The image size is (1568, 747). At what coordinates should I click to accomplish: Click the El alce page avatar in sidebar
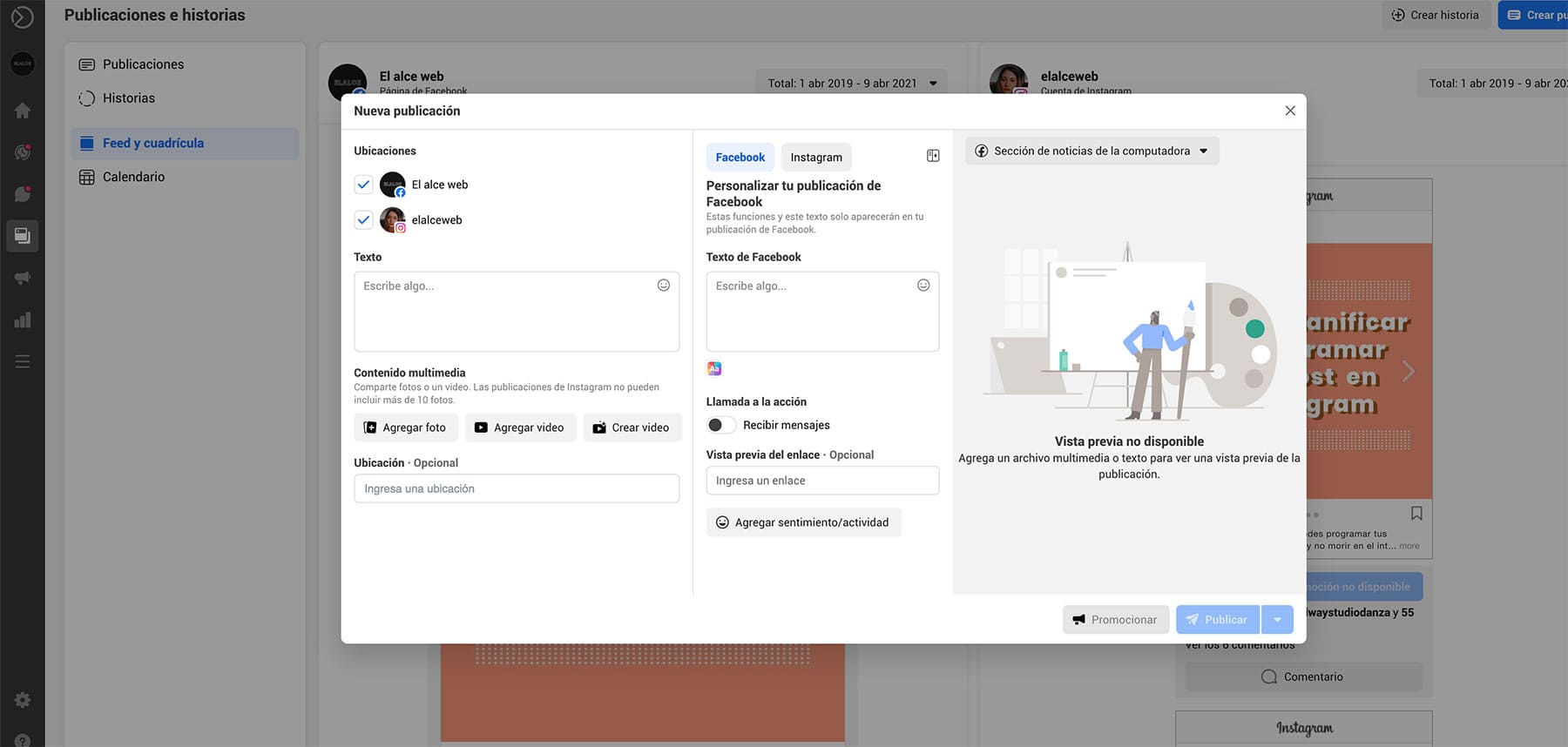click(x=23, y=64)
